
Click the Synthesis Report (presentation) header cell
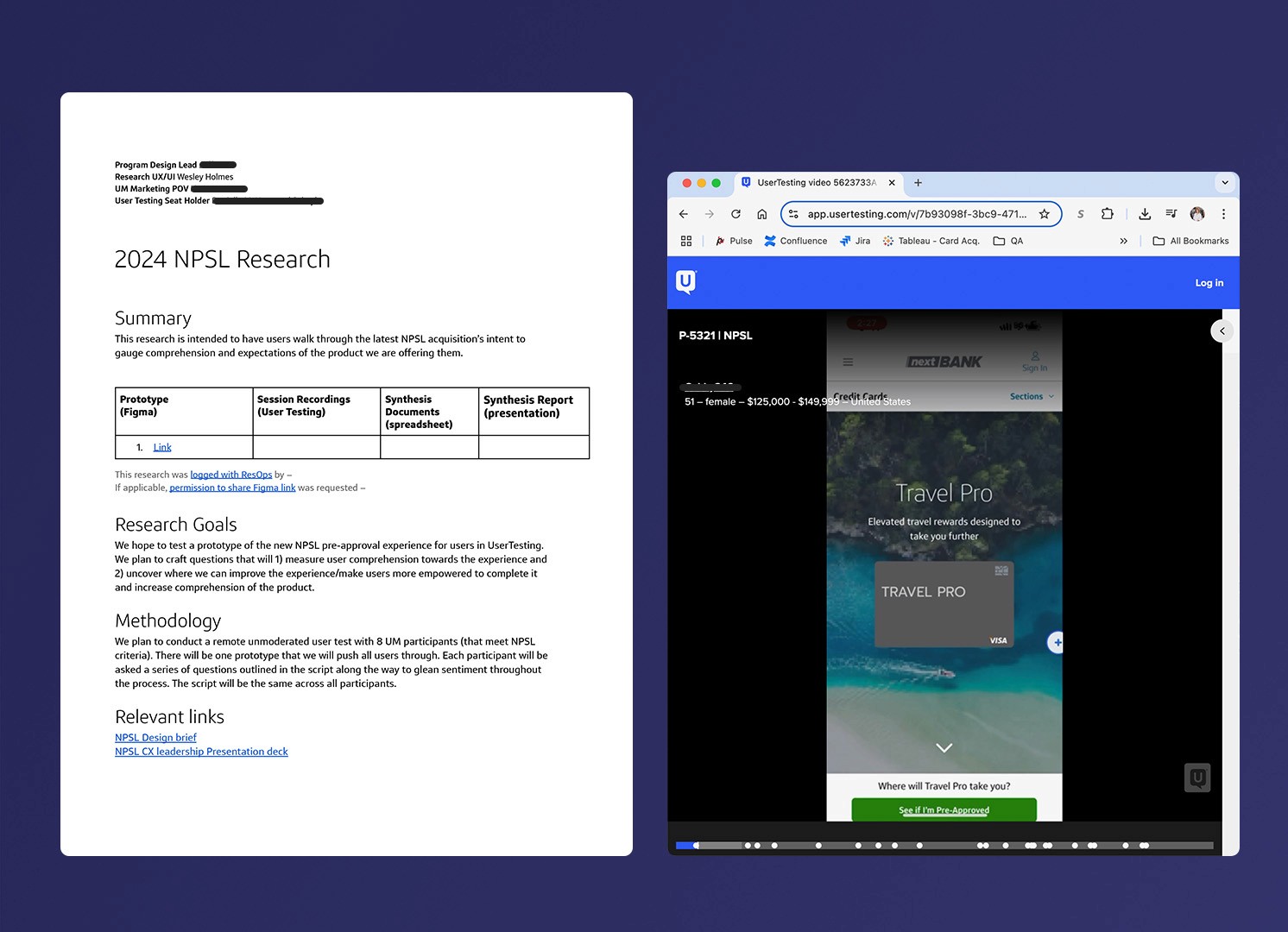tap(534, 412)
